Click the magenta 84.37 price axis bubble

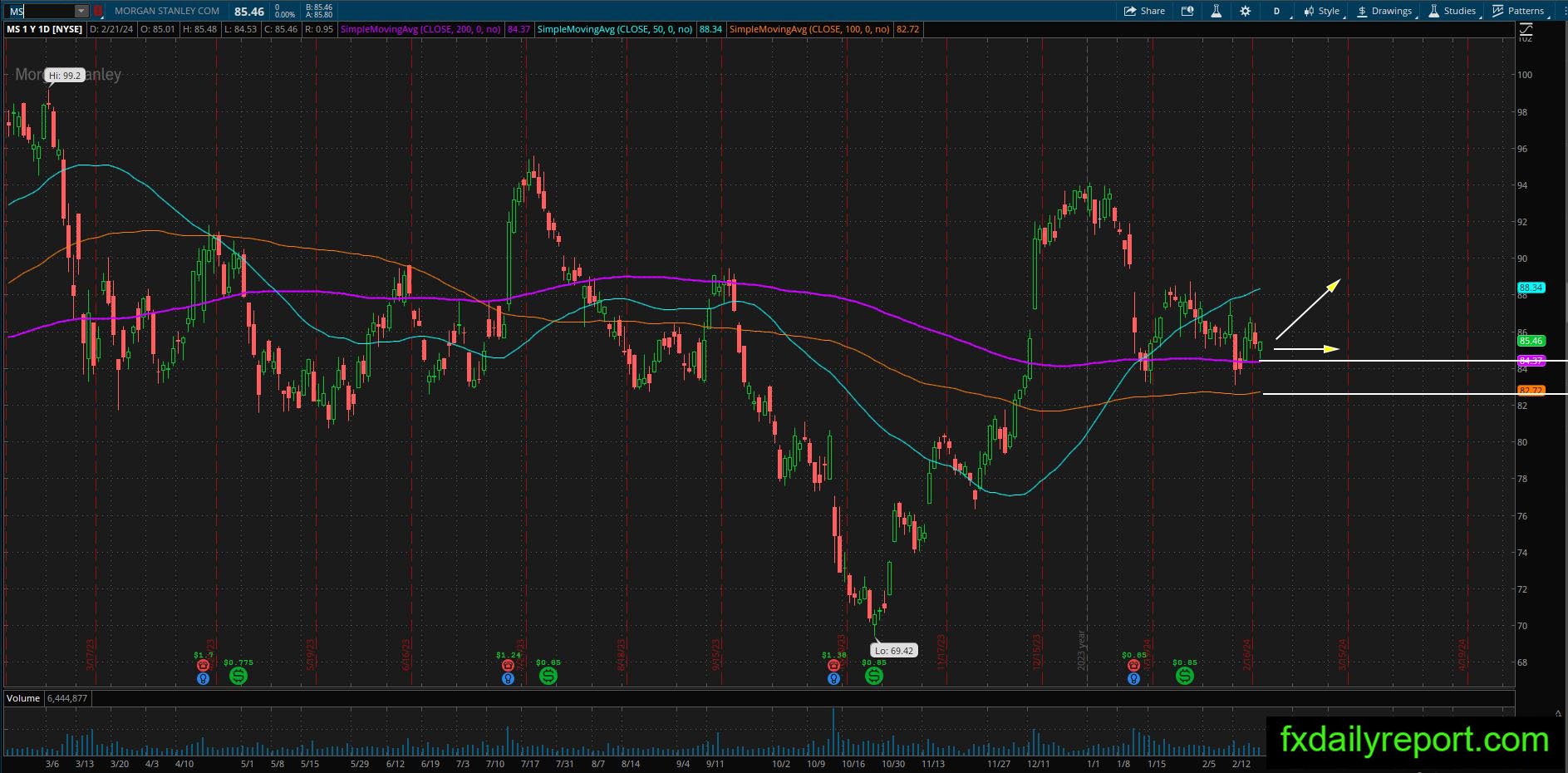(1531, 361)
